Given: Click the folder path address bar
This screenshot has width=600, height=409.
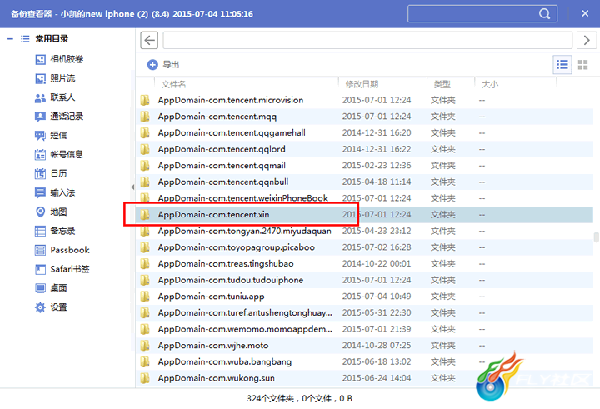Looking at the screenshot, I should [x=367, y=40].
